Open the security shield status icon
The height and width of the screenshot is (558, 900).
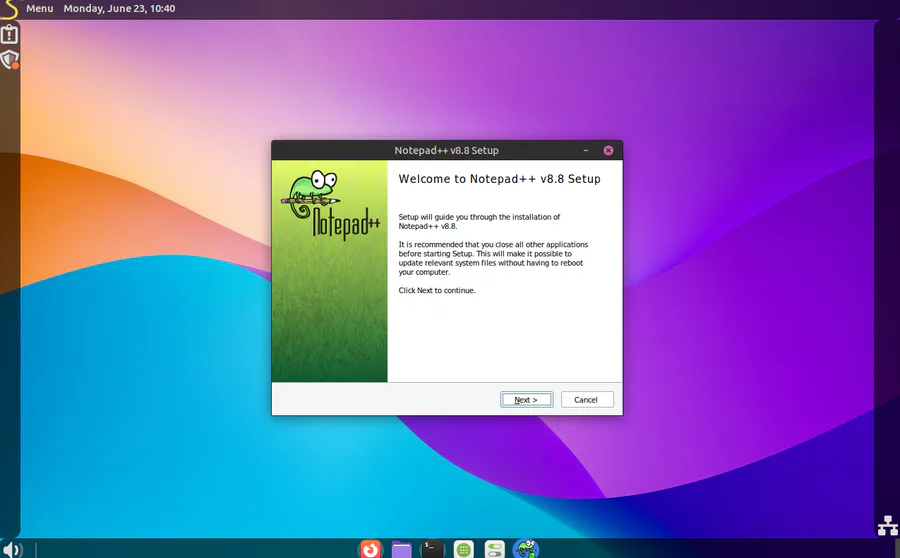(9, 60)
